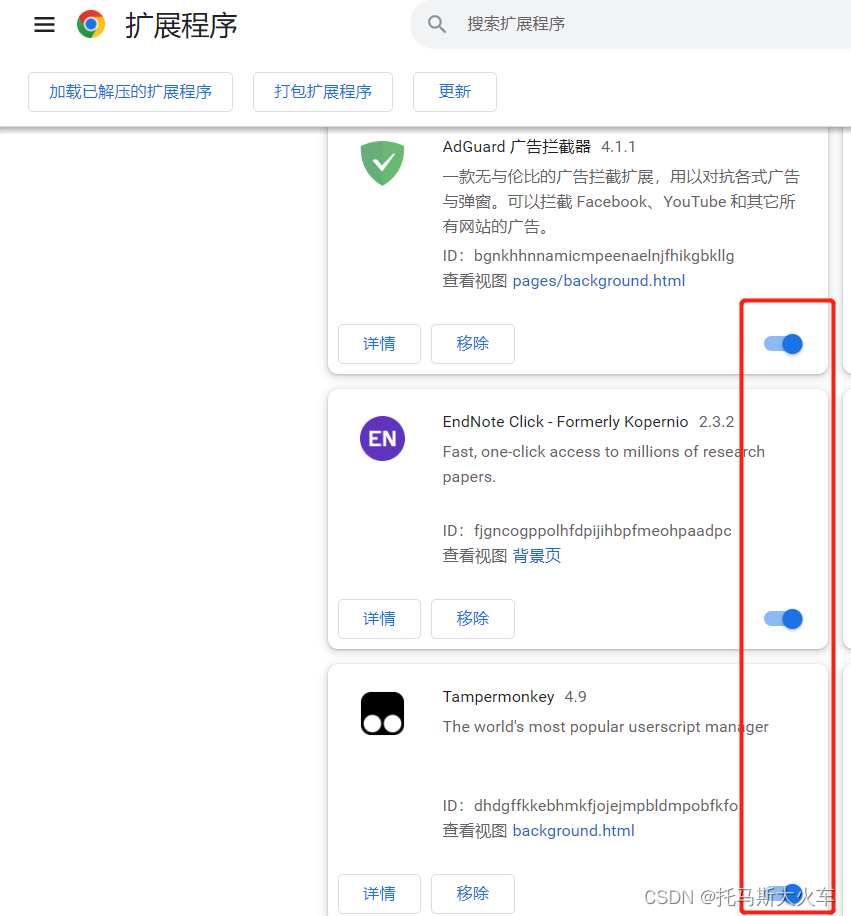
Task: Click the Tampermonkey extension name
Action: (x=498, y=696)
